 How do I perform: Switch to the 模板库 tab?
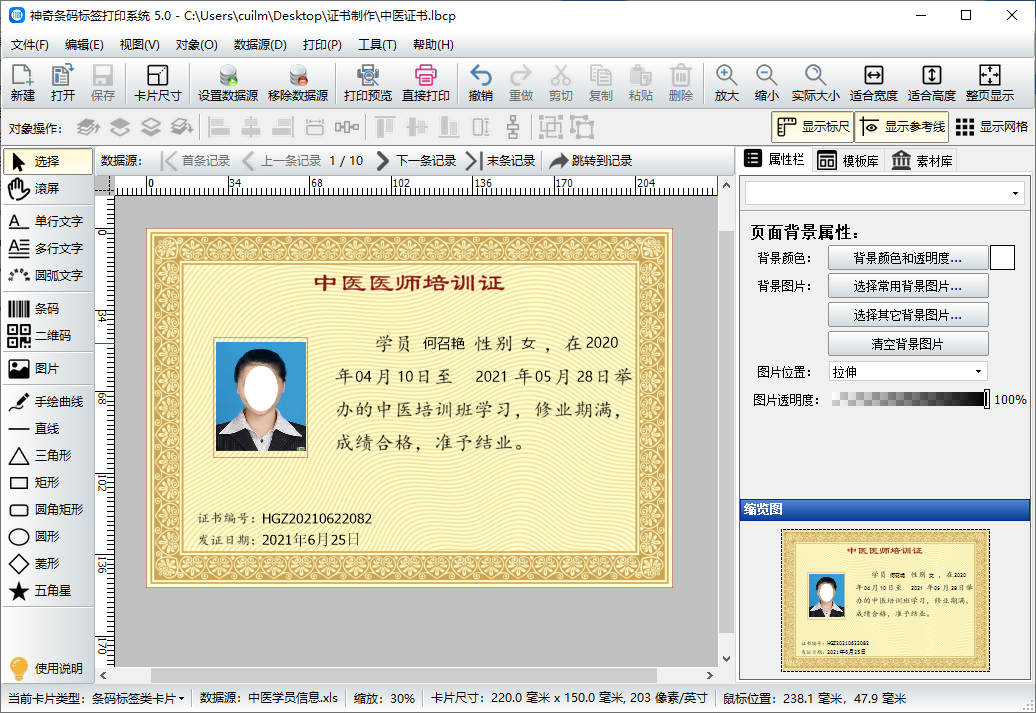[850, 160]
